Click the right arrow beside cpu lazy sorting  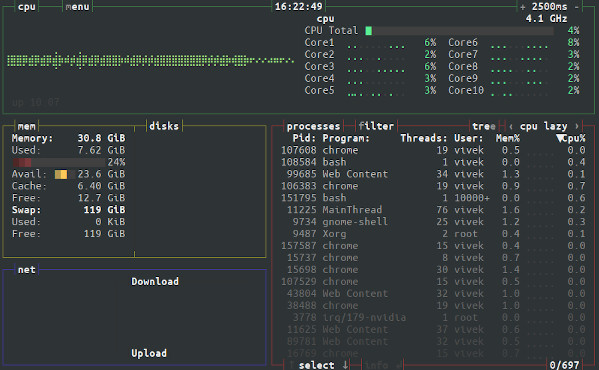tap(576, 126)
